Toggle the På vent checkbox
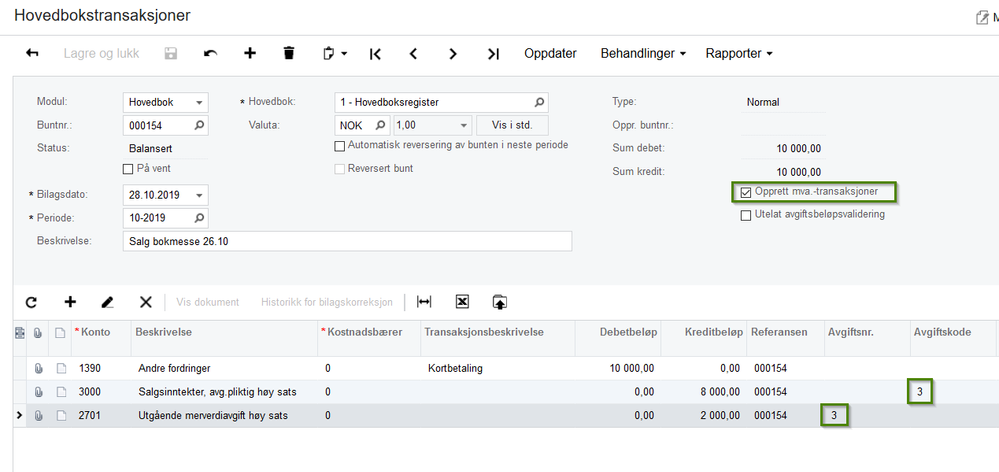 (128, 169)
